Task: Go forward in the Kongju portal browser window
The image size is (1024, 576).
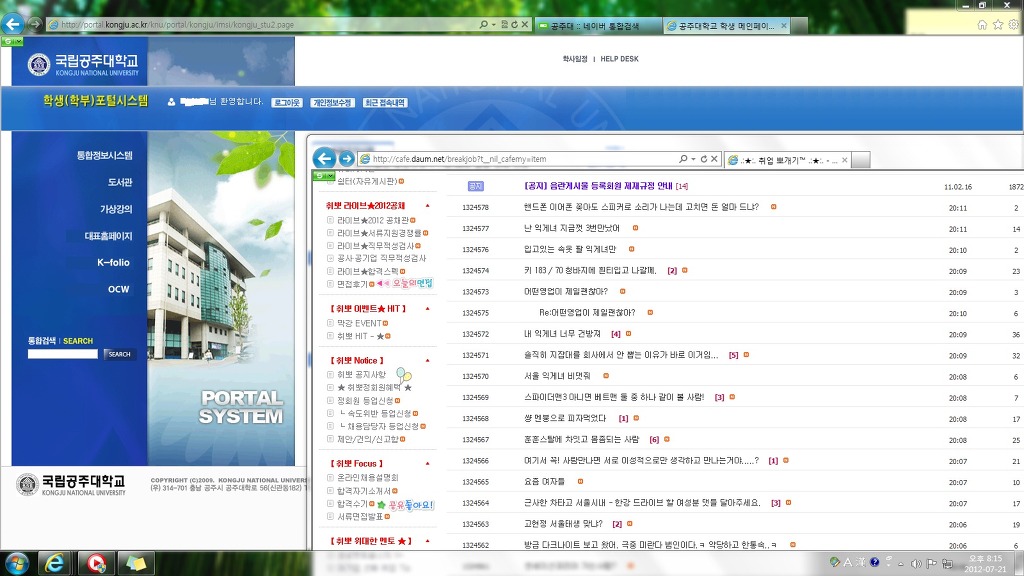Action: tap(35, 24)
